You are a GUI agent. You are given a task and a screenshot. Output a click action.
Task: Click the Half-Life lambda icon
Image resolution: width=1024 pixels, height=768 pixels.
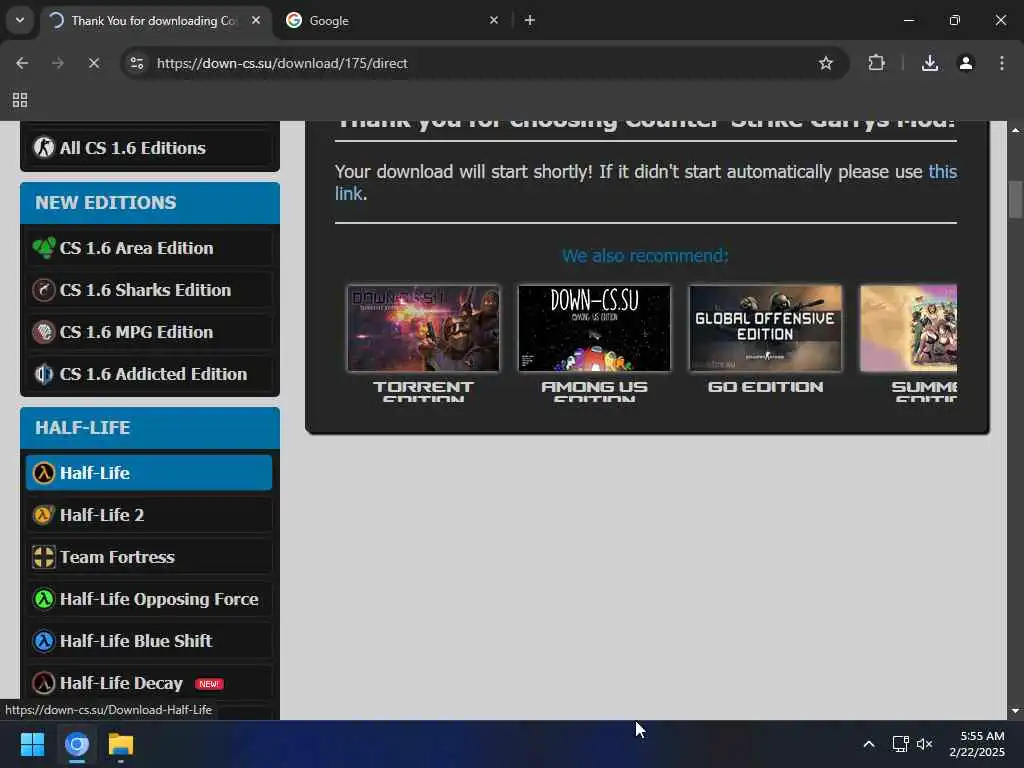coord(44,473)
